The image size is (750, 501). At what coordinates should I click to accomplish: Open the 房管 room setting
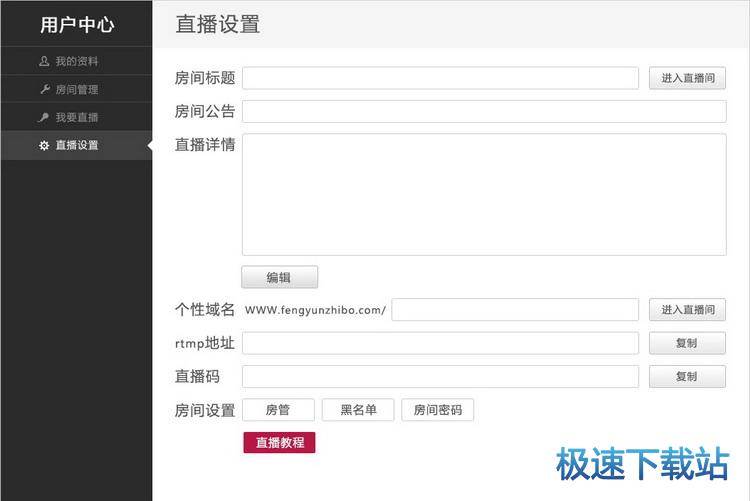[x=278, y=410]
